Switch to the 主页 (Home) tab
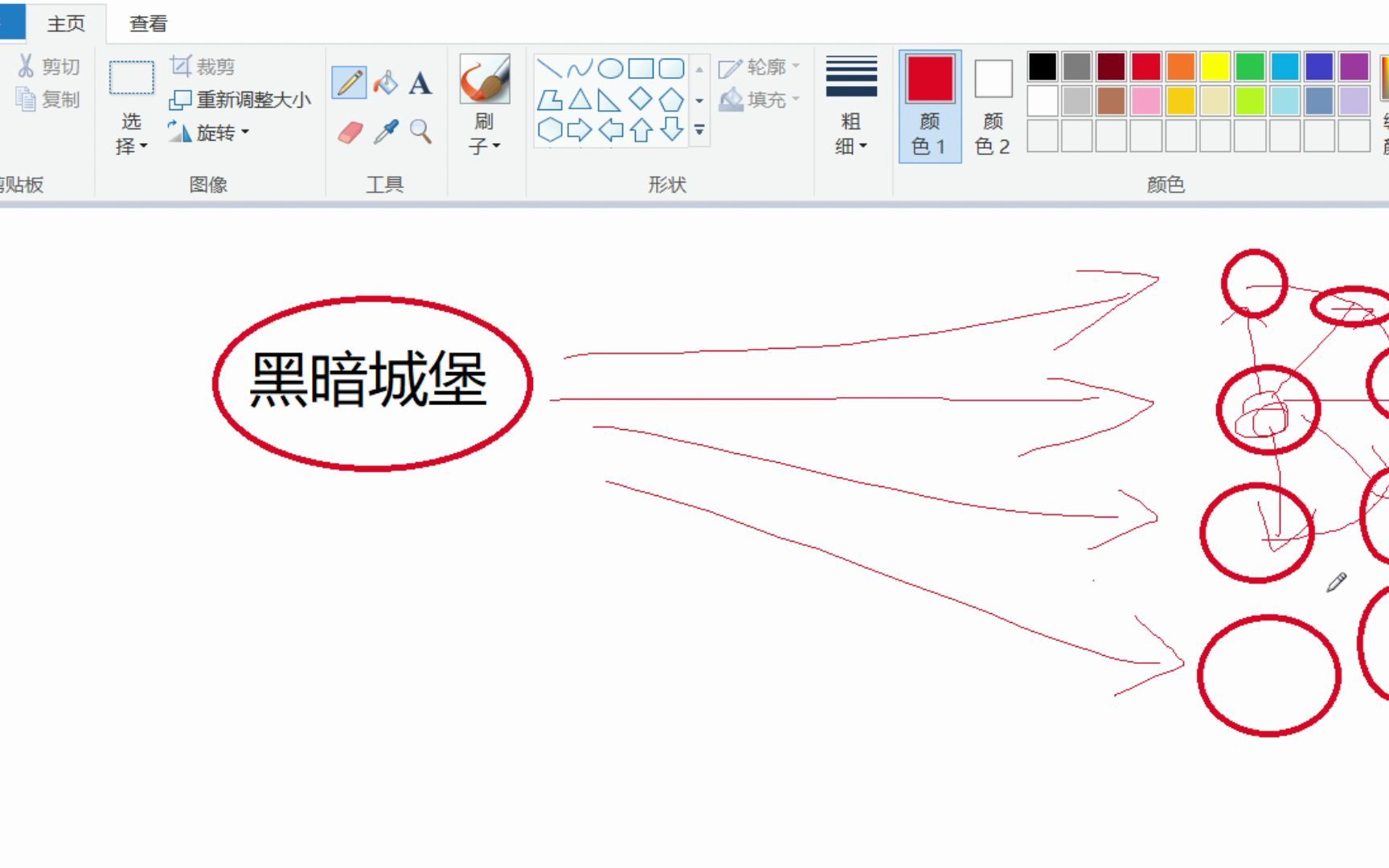The image size is (1389, 868). (66, 23)
